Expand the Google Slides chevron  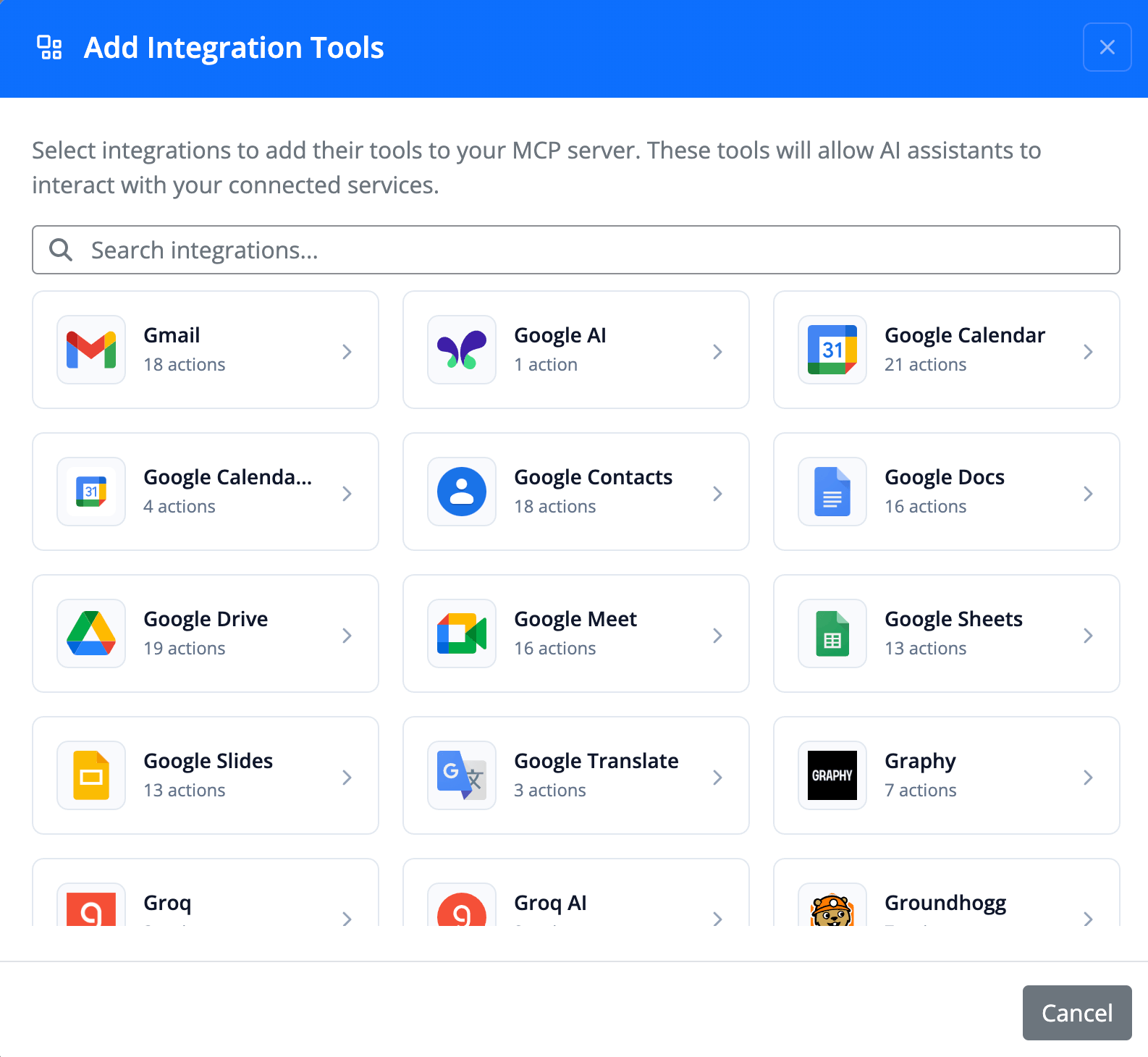347,778
